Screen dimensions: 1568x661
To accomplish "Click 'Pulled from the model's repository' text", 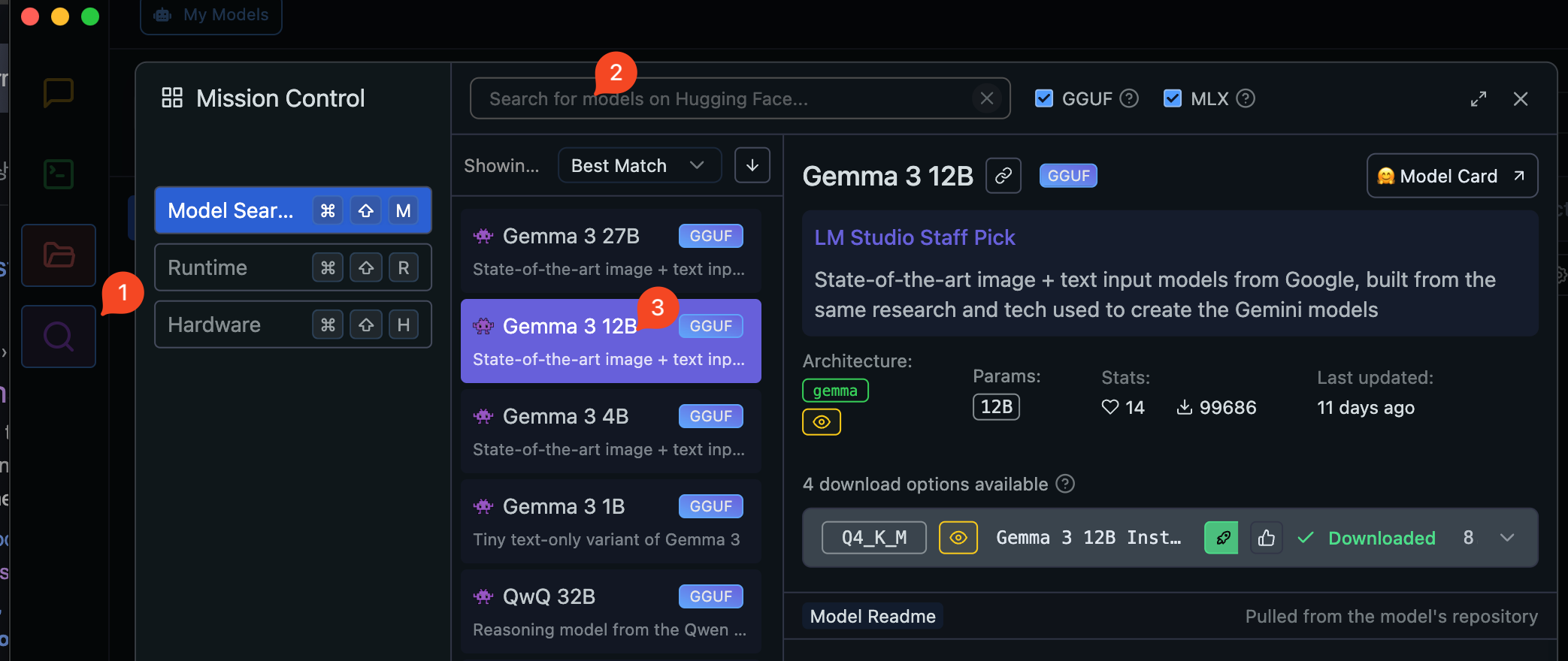I will (x=1391, y=617).
